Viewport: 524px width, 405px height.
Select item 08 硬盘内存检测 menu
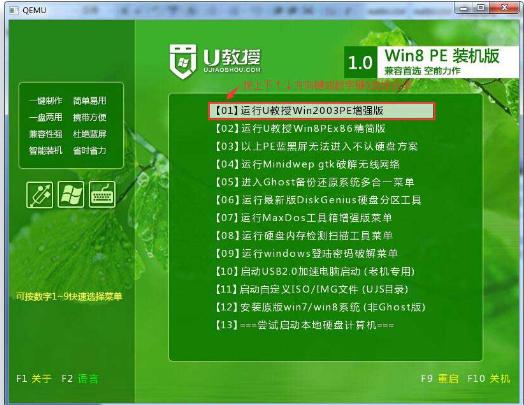[x=304, y=236]
